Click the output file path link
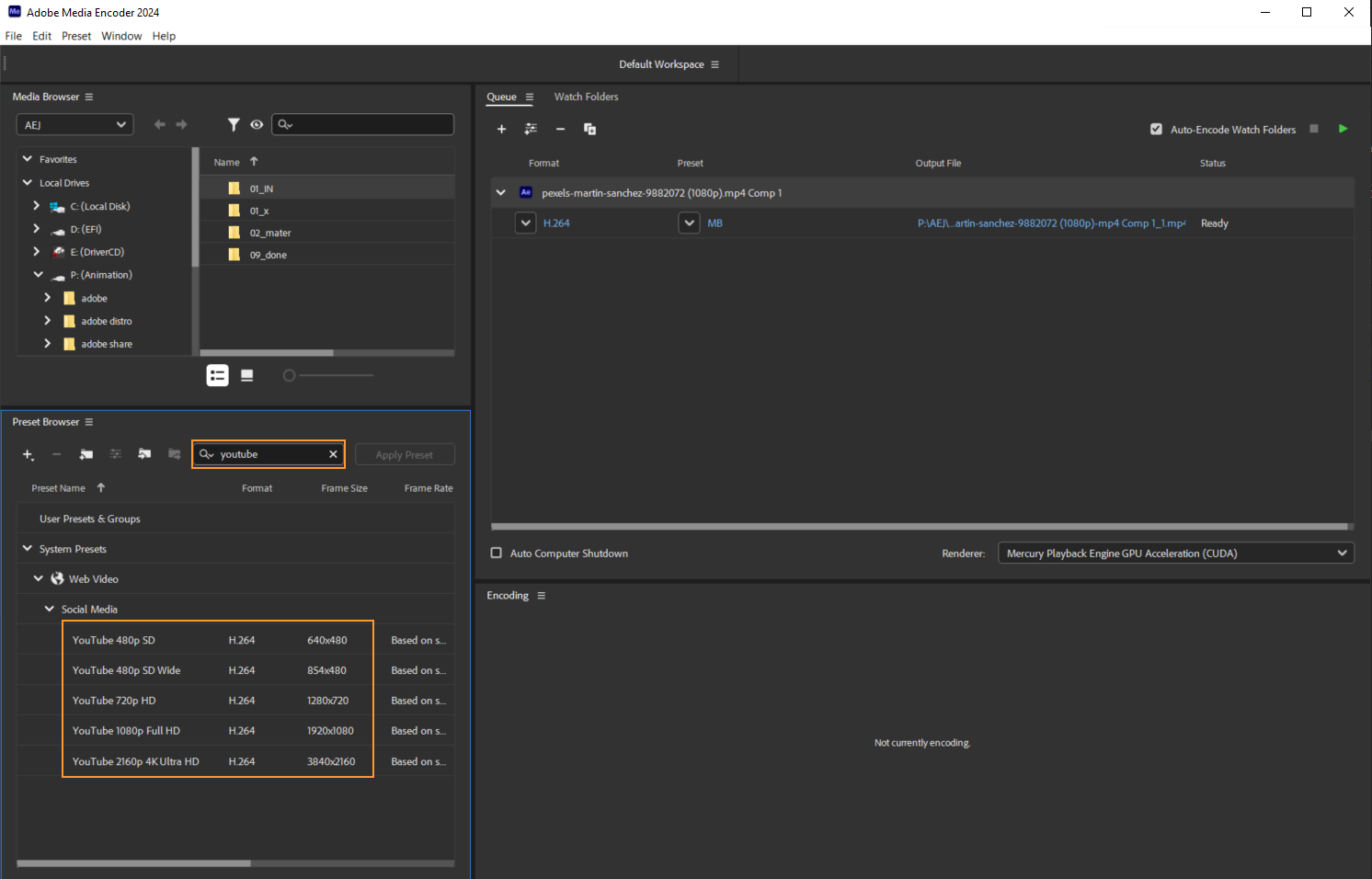Viewport: 1372px width, 879px height. tap(1051, 223)
